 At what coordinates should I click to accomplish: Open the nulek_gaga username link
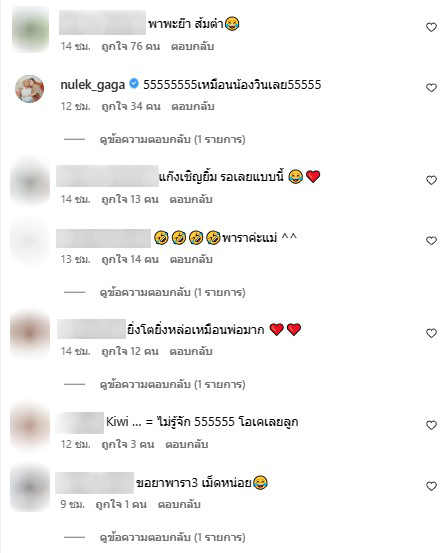tap(93, 85)
